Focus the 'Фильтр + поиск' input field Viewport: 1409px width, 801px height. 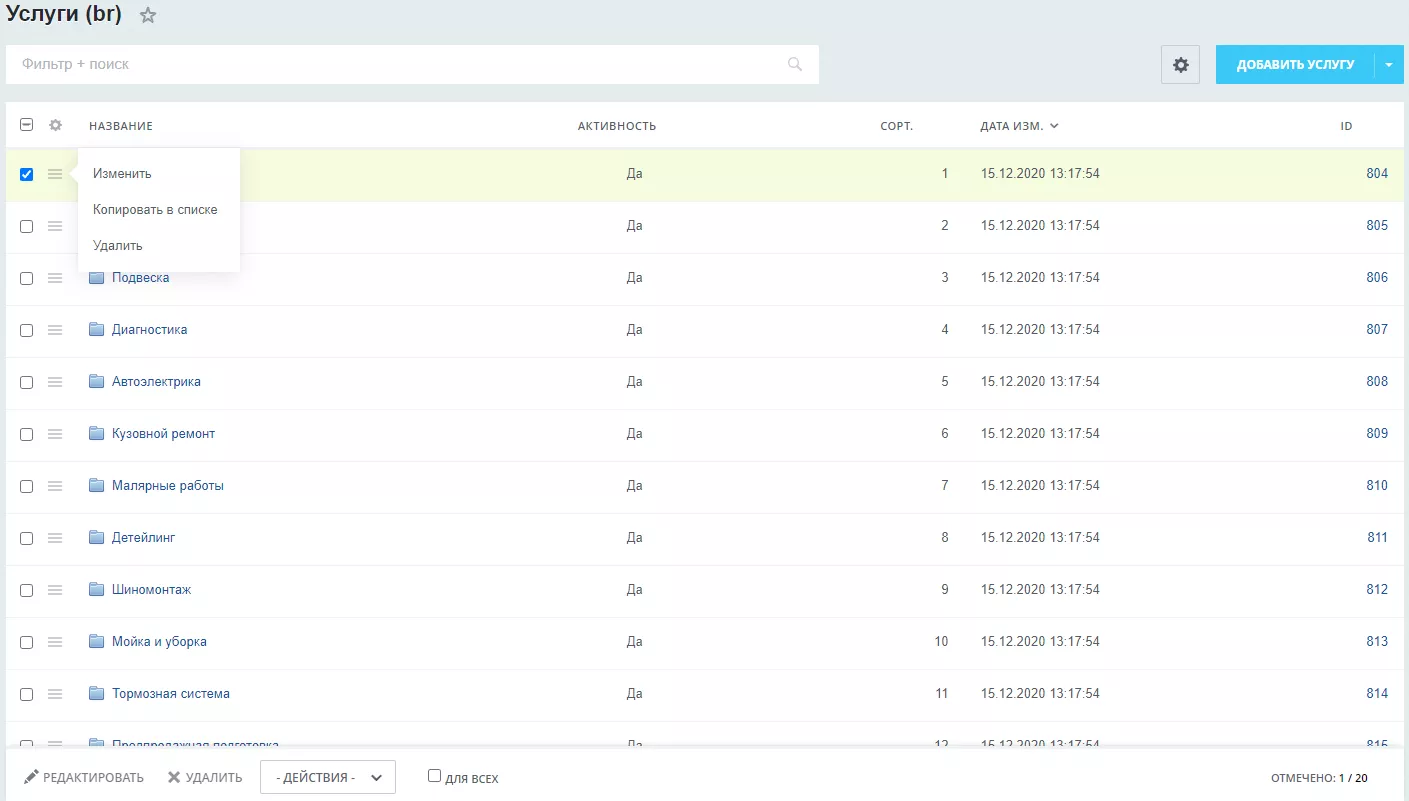pyautogui.click(x=412, y=64)
